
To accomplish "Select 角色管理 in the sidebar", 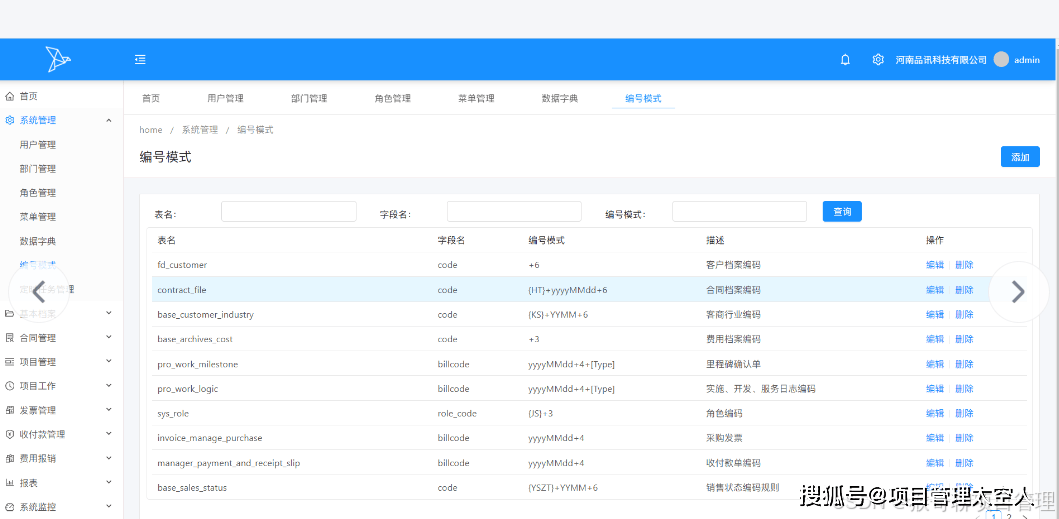I will click(38, 193).
